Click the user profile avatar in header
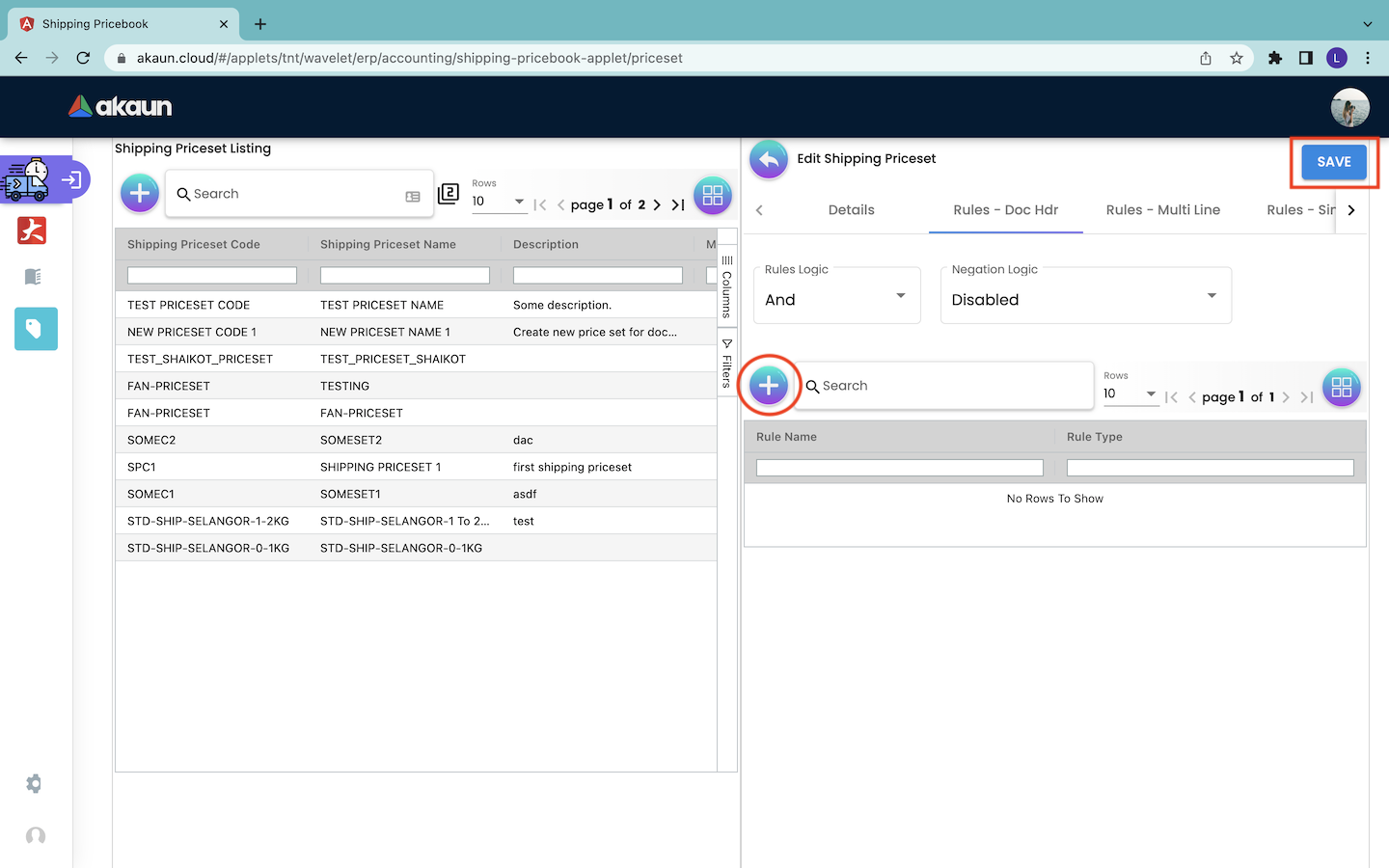 1349,107
